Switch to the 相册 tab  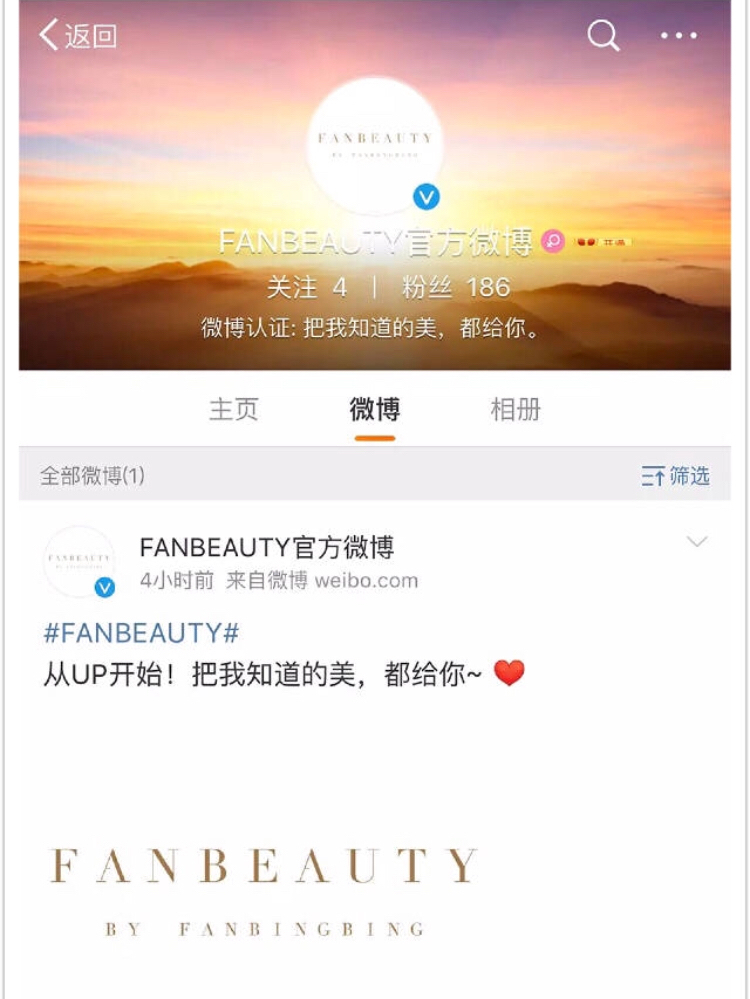click(516, 409)
